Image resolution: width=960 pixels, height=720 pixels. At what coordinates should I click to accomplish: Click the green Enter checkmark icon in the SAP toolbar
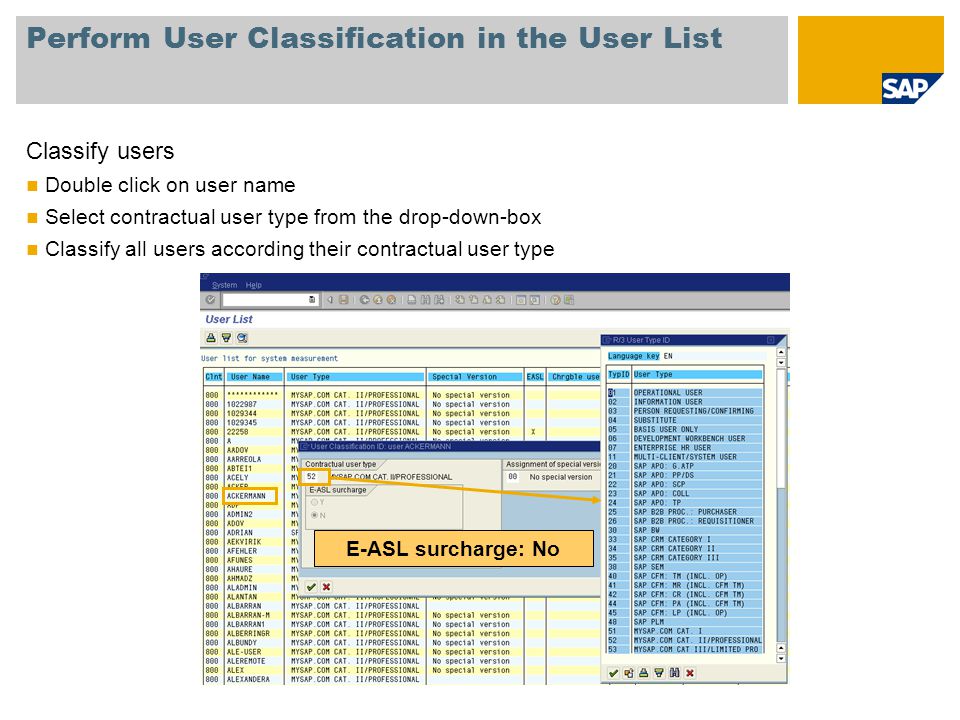211,300
